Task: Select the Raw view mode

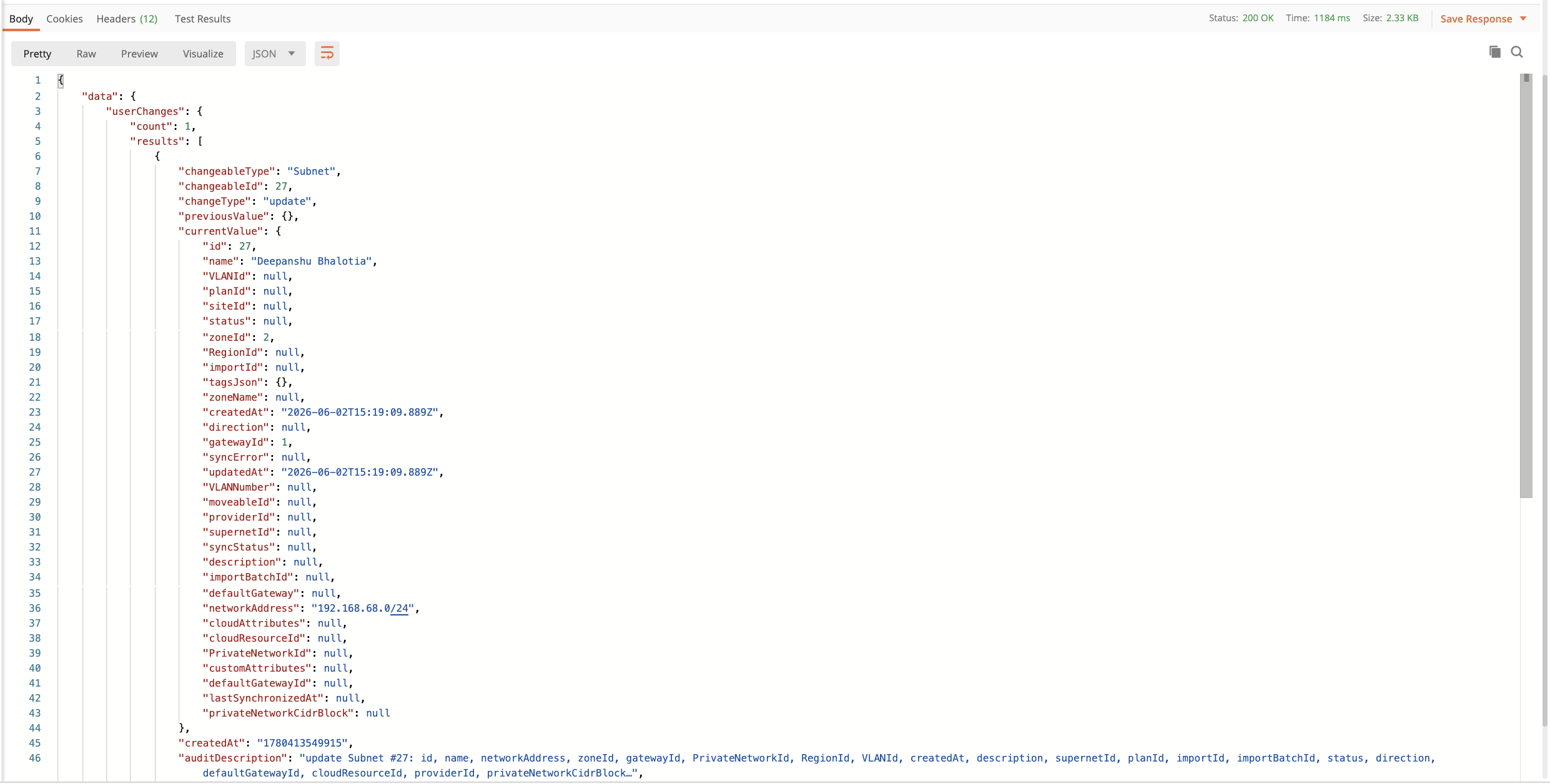Action: tap(86, 54)
